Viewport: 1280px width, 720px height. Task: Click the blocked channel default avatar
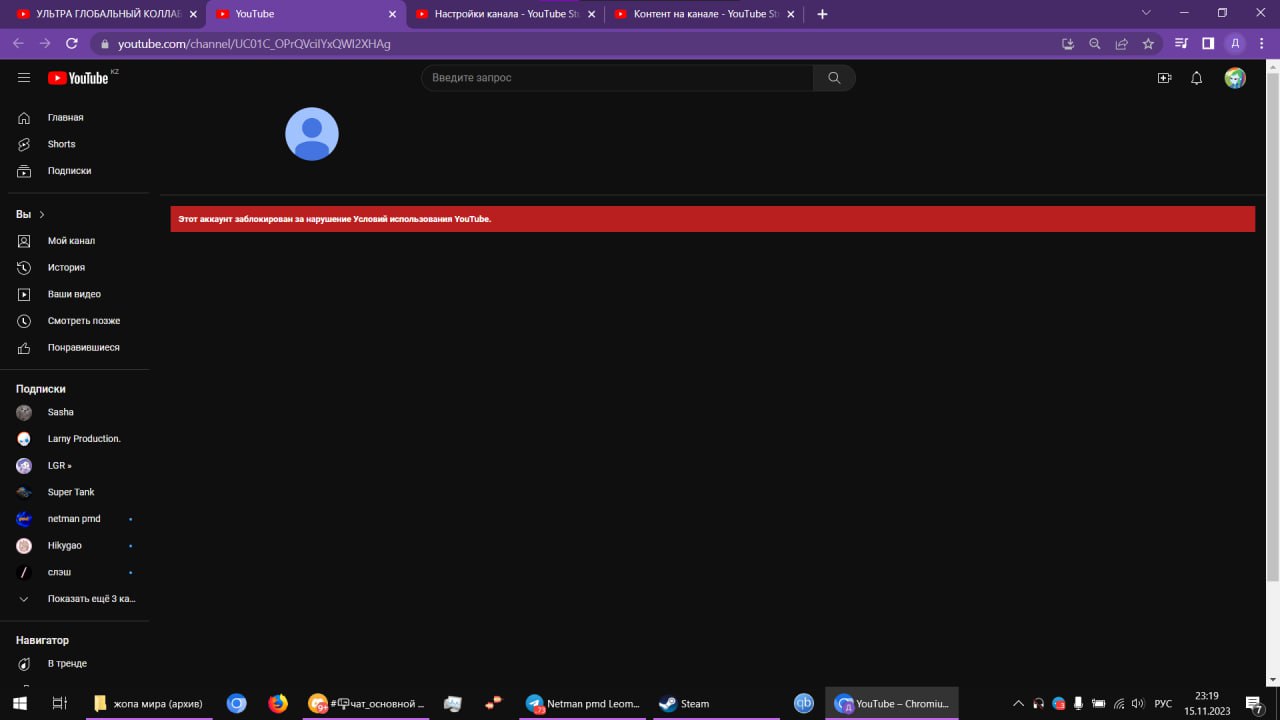coord(312,134)
